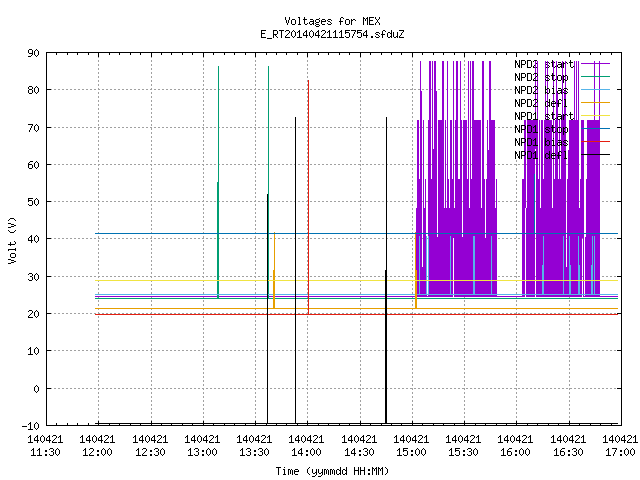Click the y-axis tick label 0
The width and height of the screenshot is (640, 480).
click(x=36, y=389)
